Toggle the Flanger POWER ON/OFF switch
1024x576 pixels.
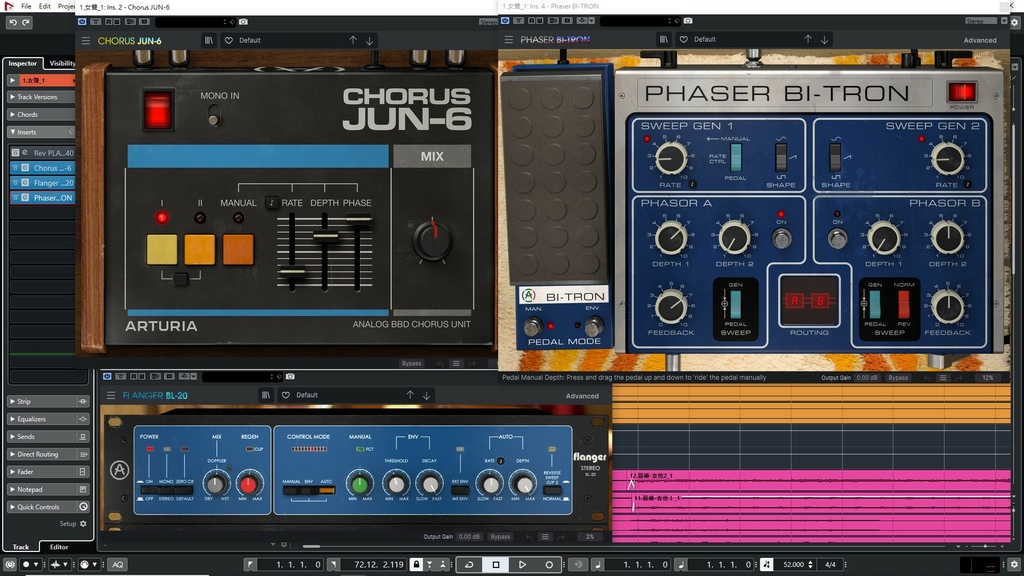[x=149, y=489]
